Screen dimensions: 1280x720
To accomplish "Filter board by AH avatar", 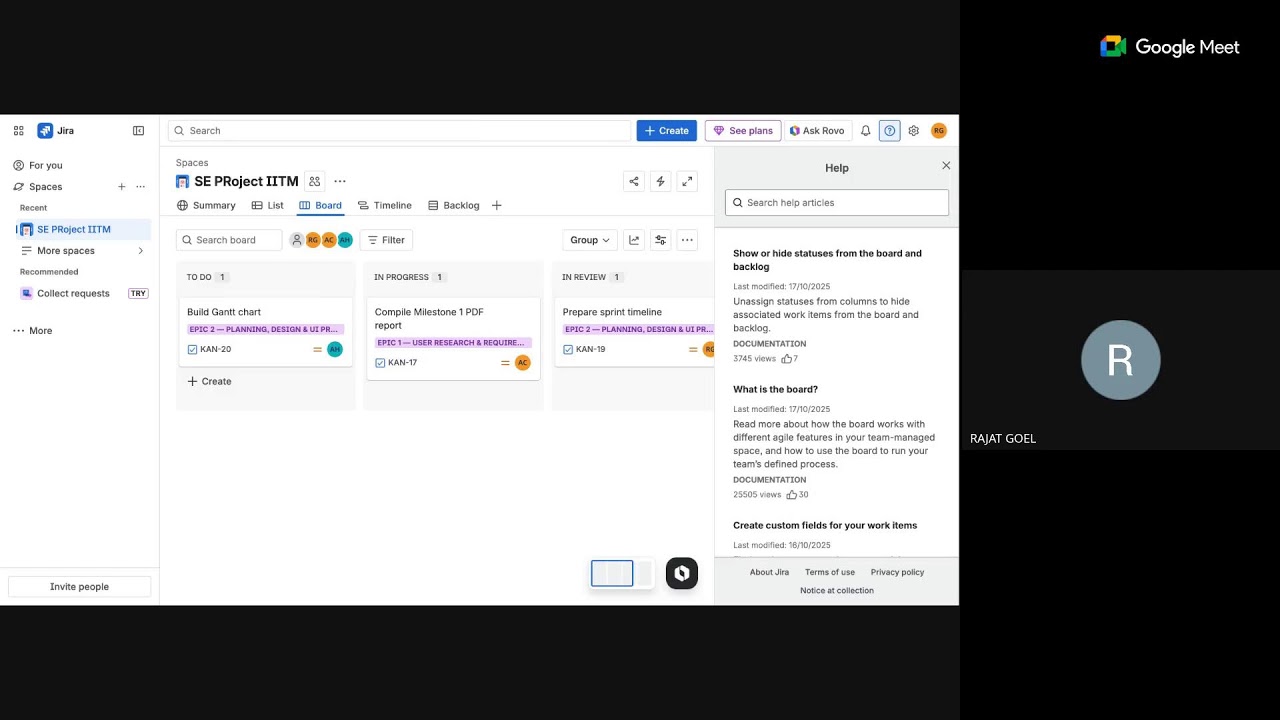I will click(345, 240).
